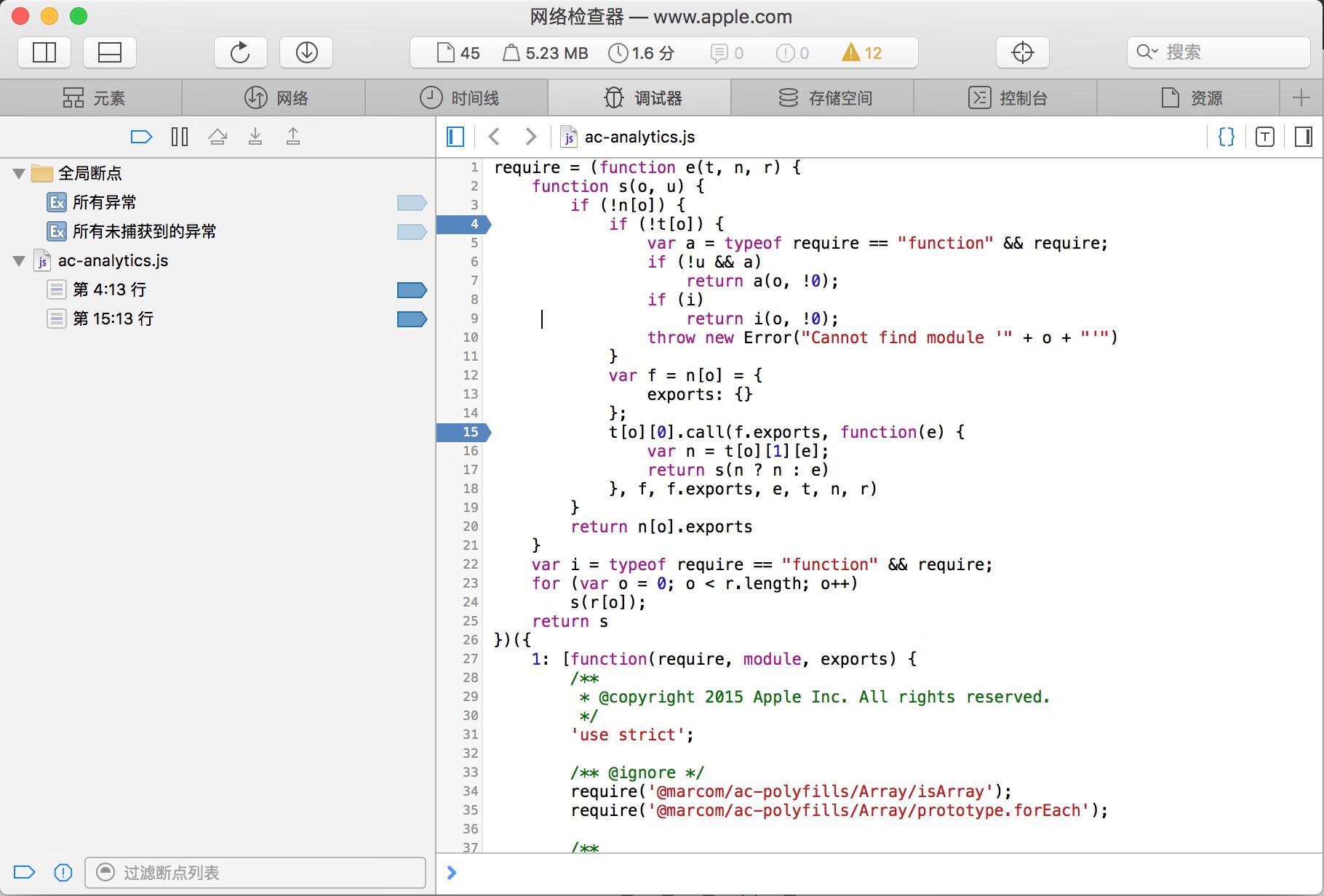Toggle breakpoint on line 4 gutter
This screenshot has width=1324, height=896.
pos(464,224)
